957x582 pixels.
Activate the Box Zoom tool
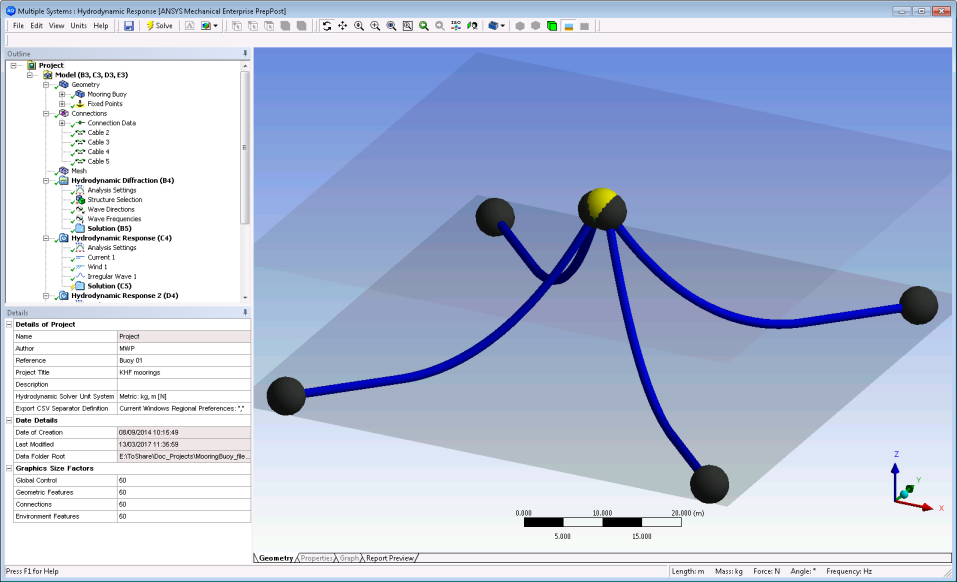[407, 27]
